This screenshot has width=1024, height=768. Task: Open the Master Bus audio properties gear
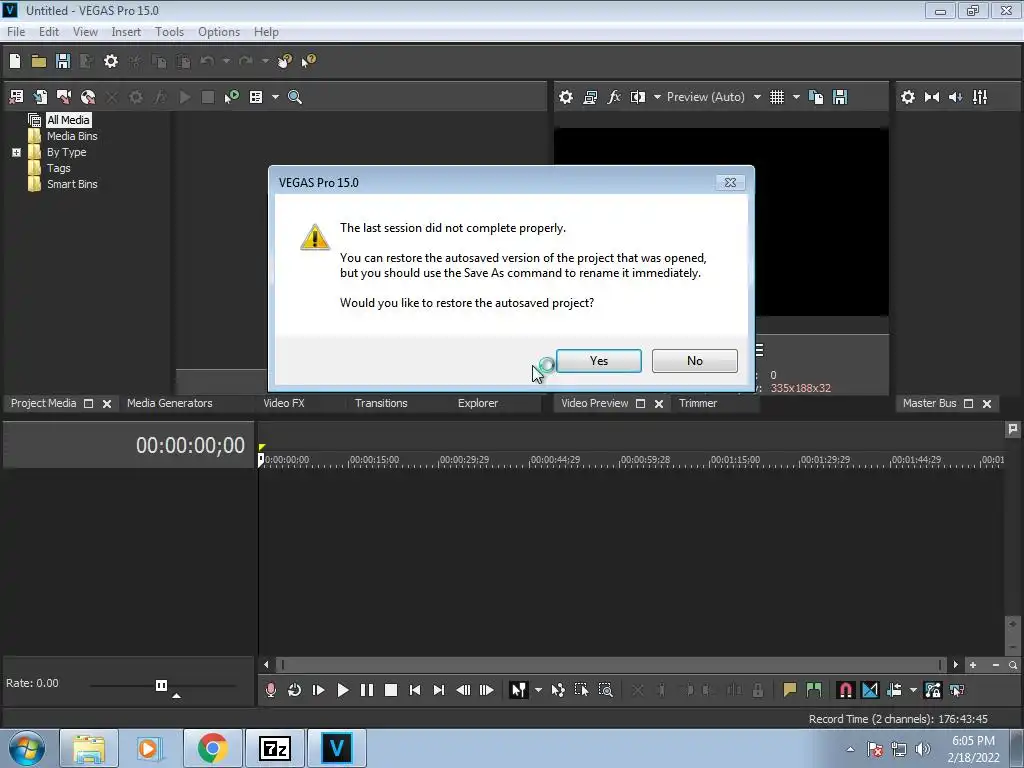[x=908, y=97]
